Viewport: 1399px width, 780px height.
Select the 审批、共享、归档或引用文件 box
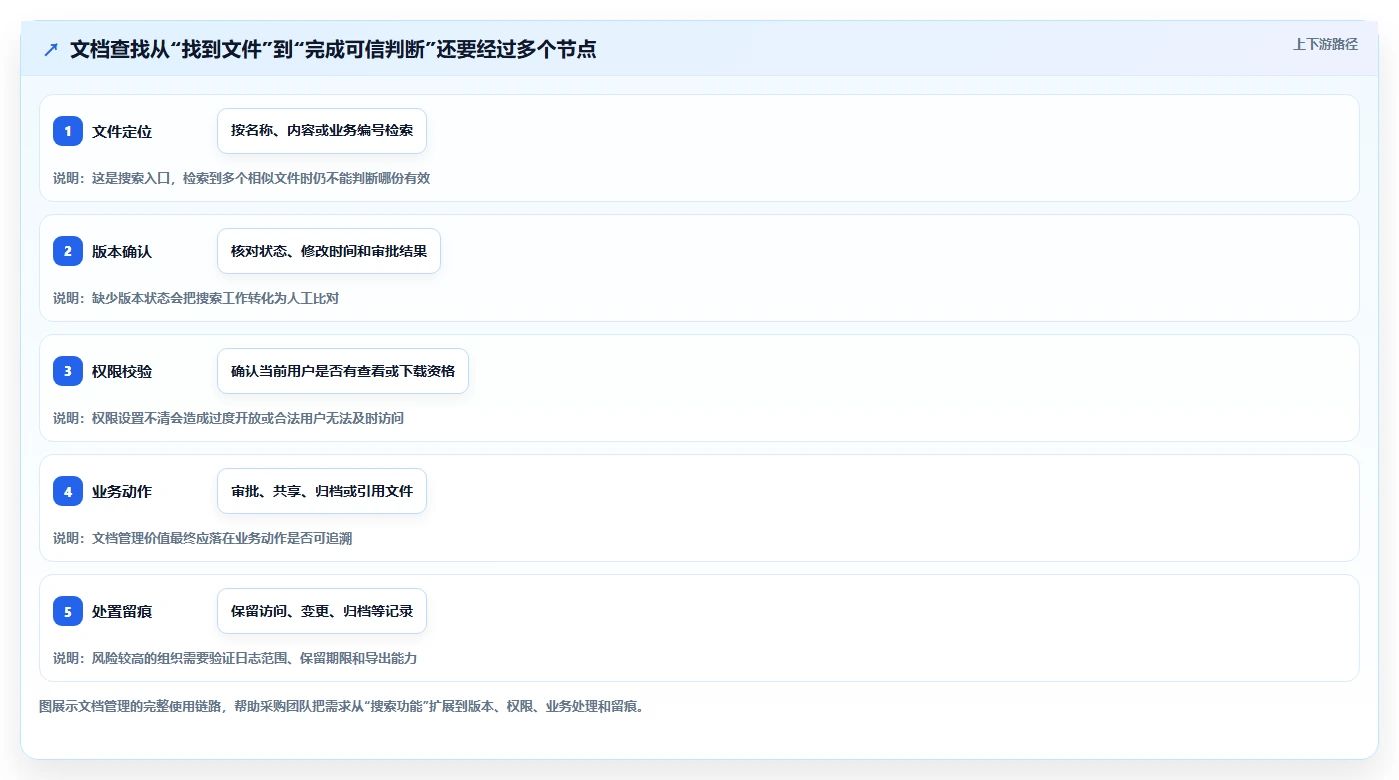322,491
